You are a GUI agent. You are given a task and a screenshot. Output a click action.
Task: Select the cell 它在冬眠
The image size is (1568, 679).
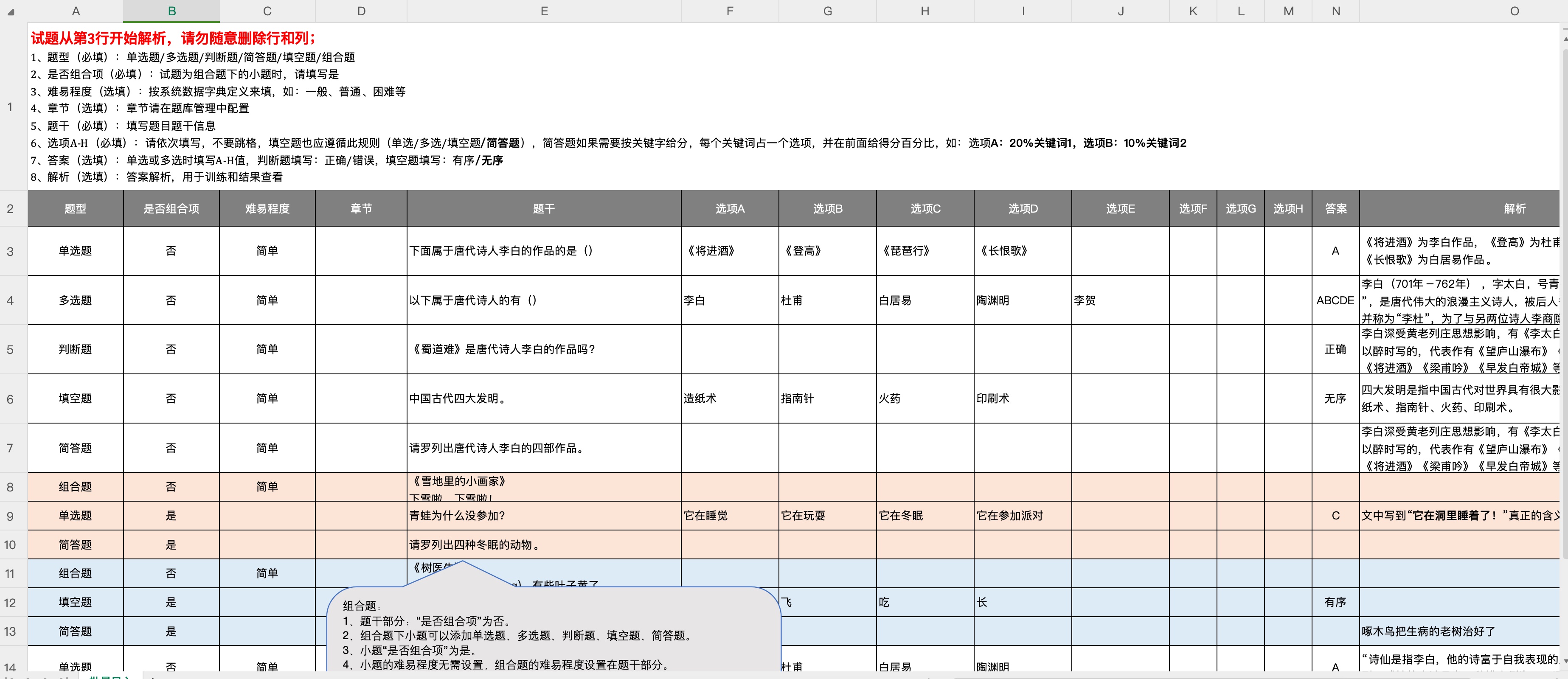pos(925,516)
